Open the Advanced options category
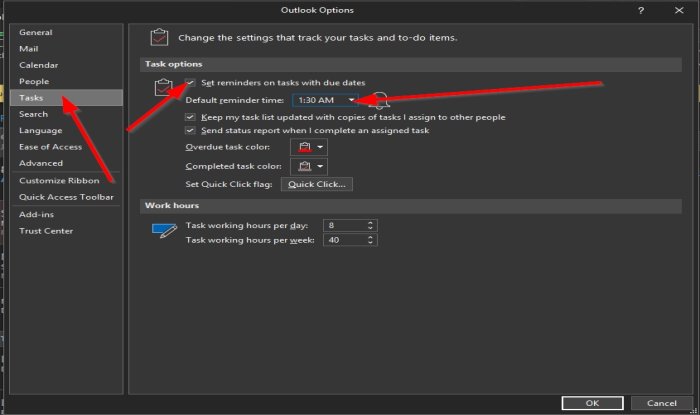 point(41,163)
